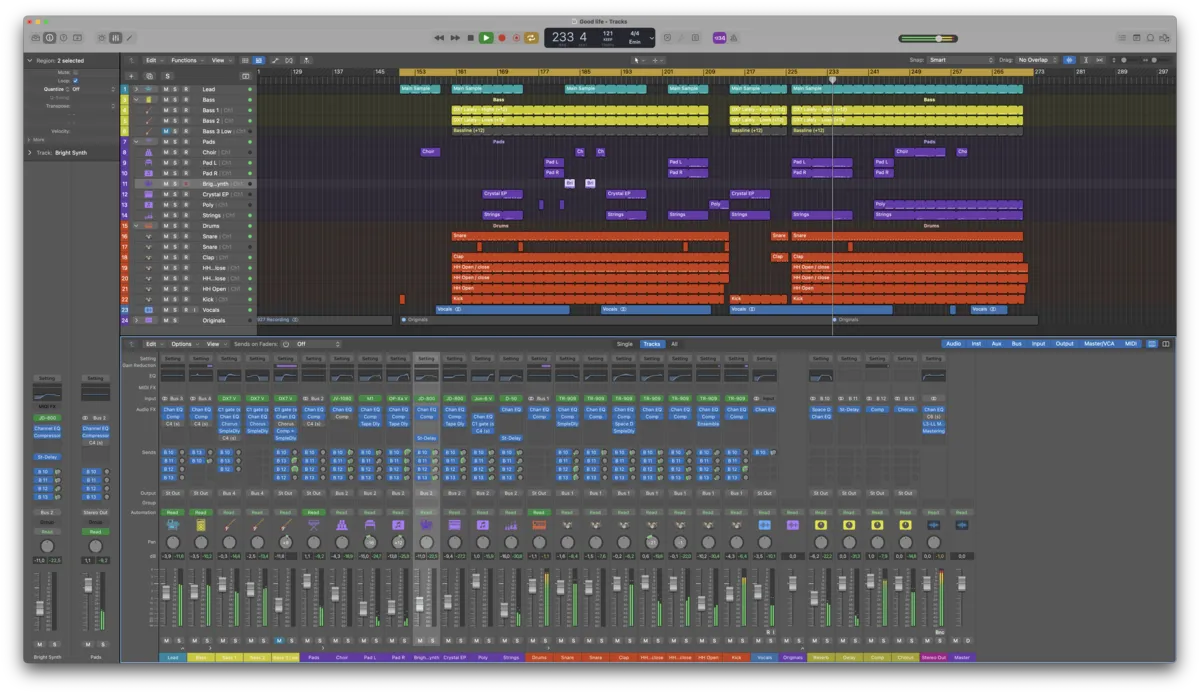
Task: Mute the Lead track
Action: [166, 89]
